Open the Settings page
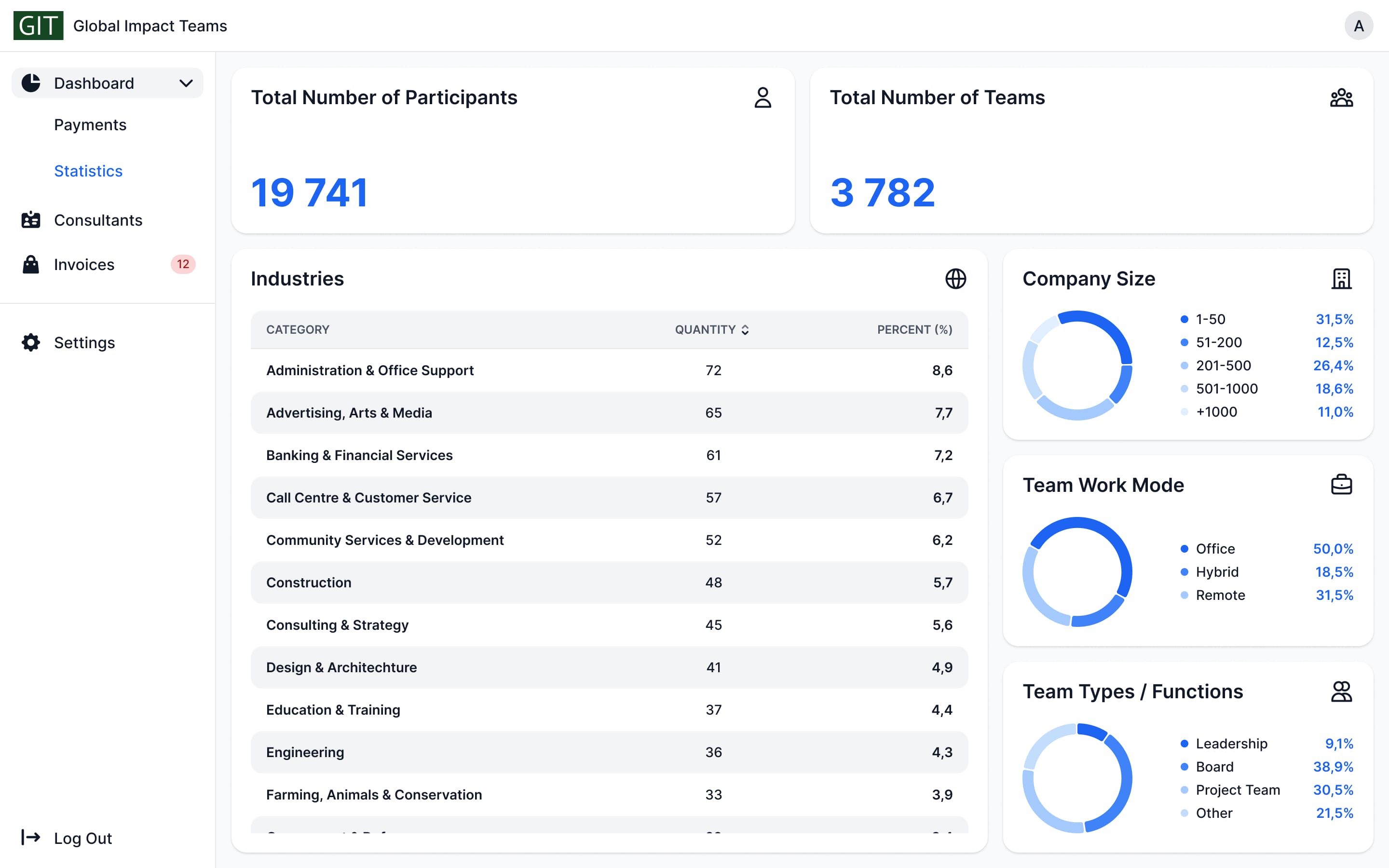The width and height of the screenshot is (1389, 868). [84, 343]
